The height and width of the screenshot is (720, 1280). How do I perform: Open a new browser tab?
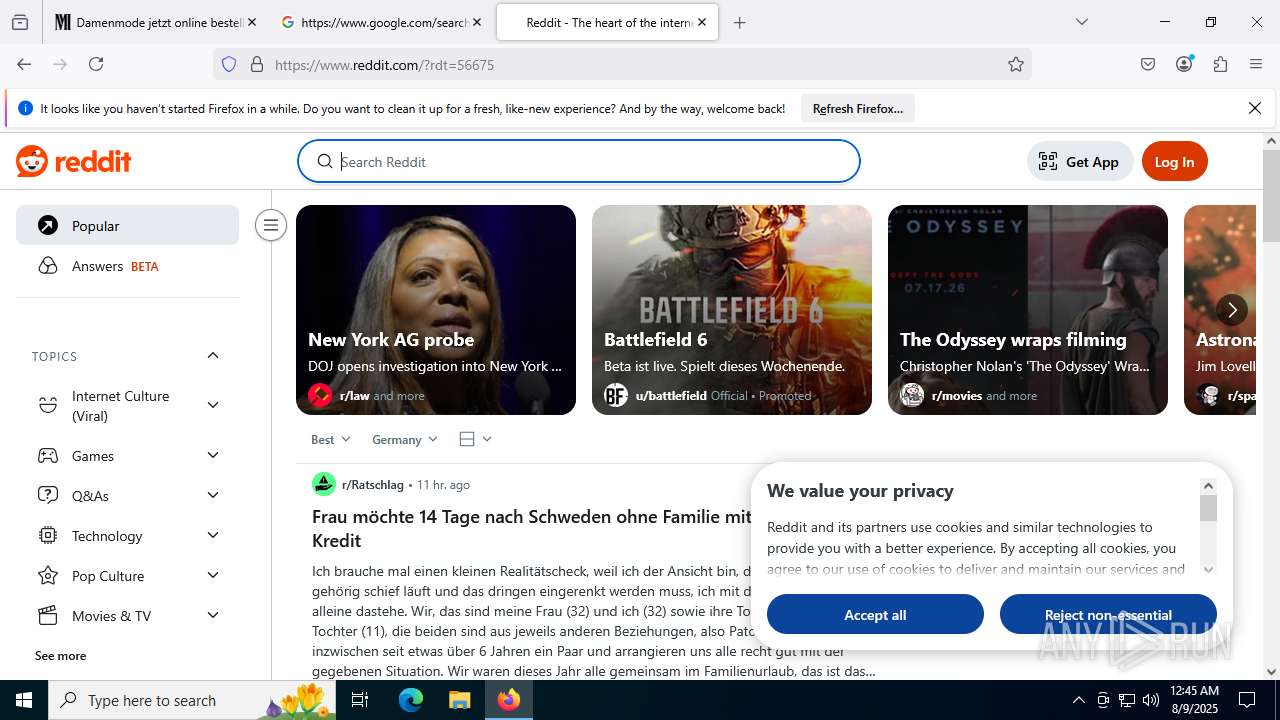click(x=740, y=22)
